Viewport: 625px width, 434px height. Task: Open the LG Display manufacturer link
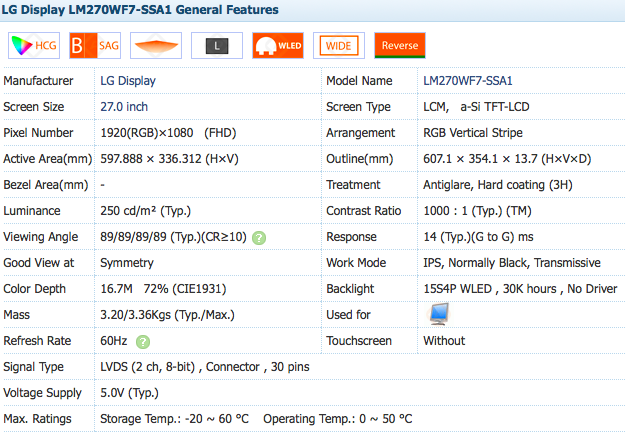coord(128,81)
